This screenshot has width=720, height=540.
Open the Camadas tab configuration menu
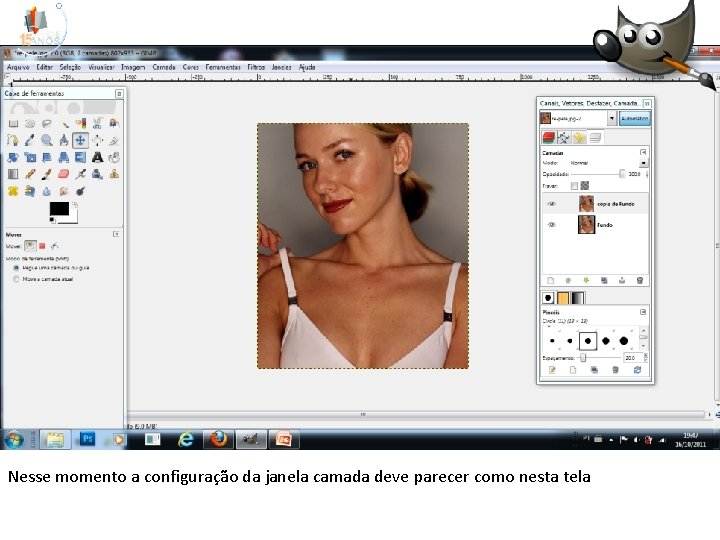click(x=643, y=152)
